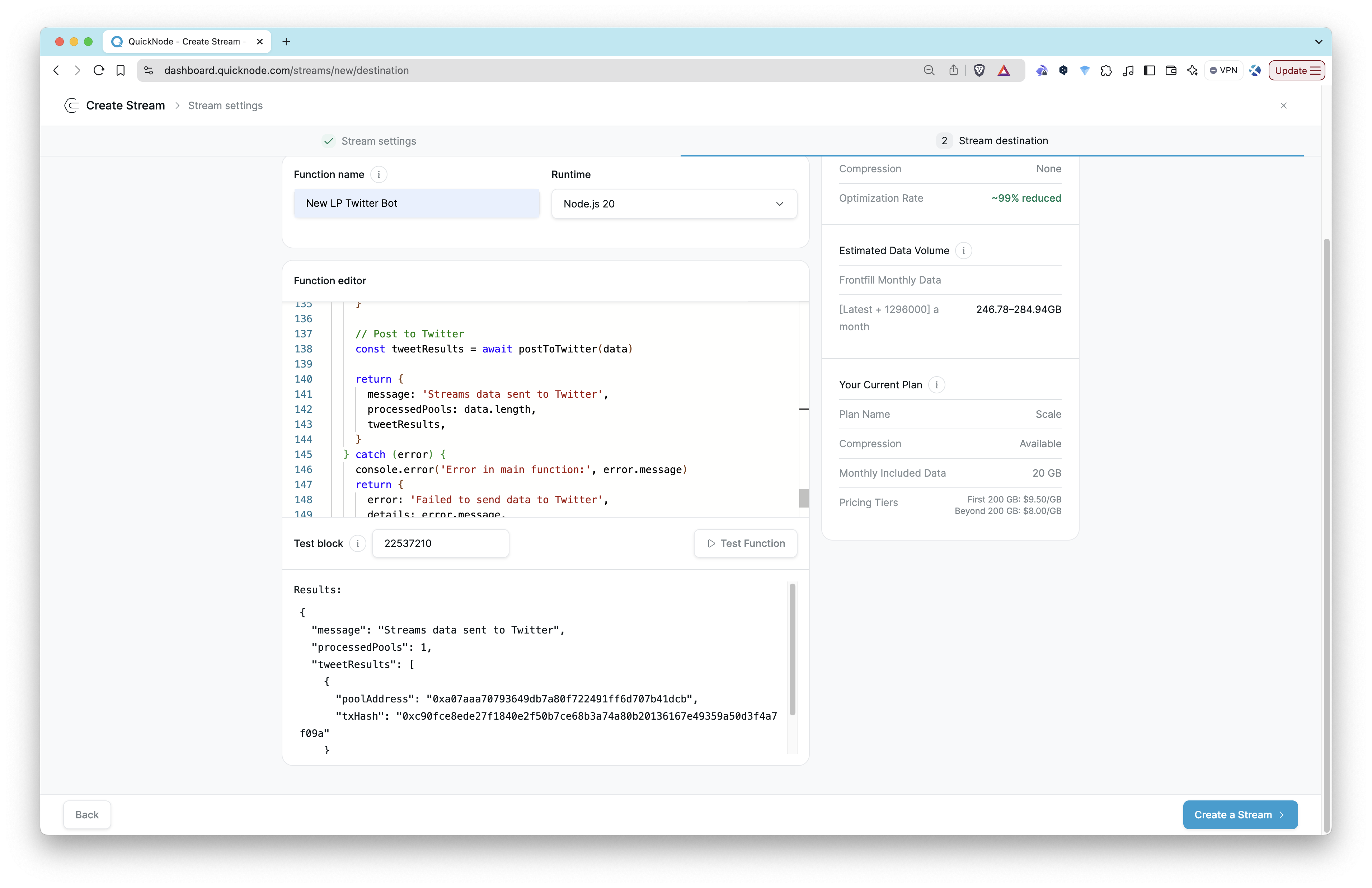Open Leo AI sparkle icon
1372x888 pixels.
[1192, 70]
